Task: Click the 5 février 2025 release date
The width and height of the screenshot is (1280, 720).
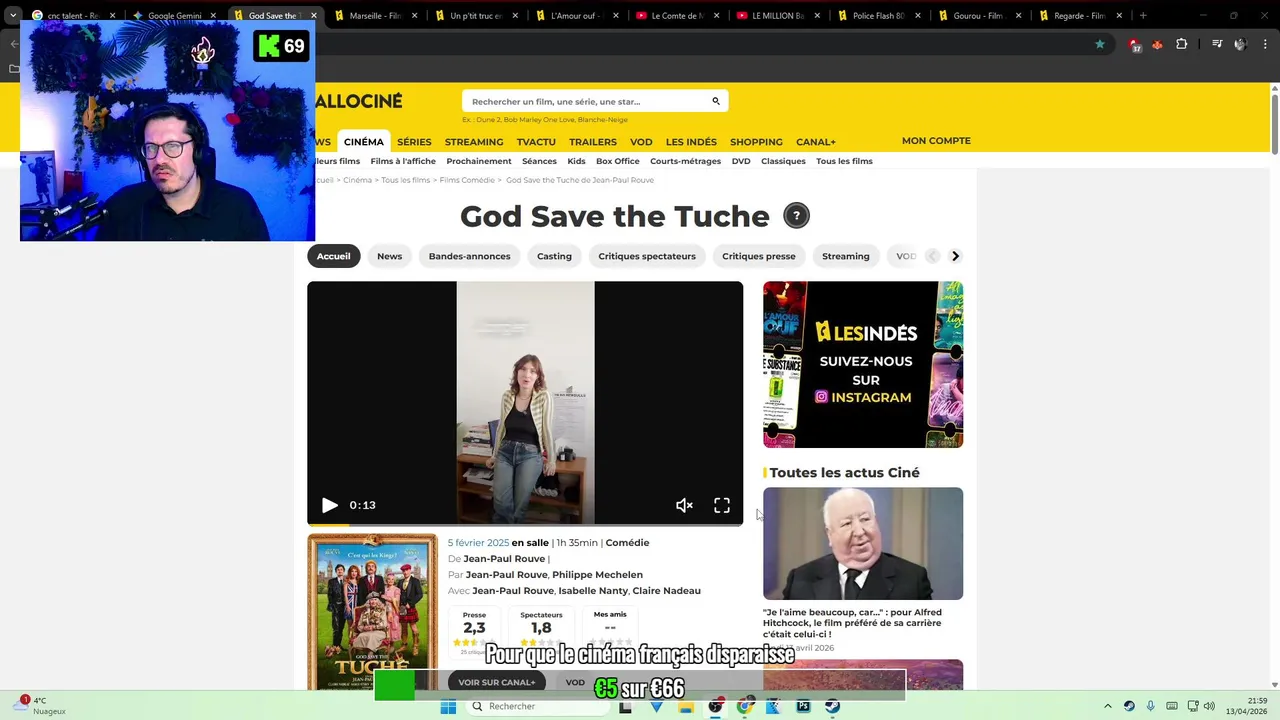Action: tap(478, 543)
